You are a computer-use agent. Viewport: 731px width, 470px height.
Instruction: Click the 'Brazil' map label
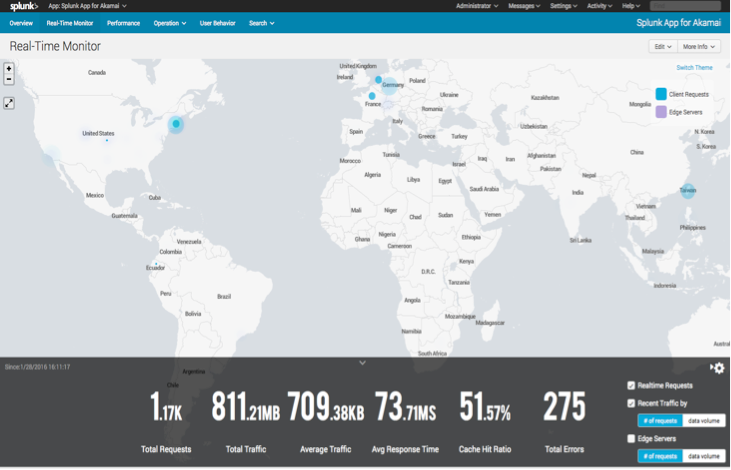(x=224, y=297)
